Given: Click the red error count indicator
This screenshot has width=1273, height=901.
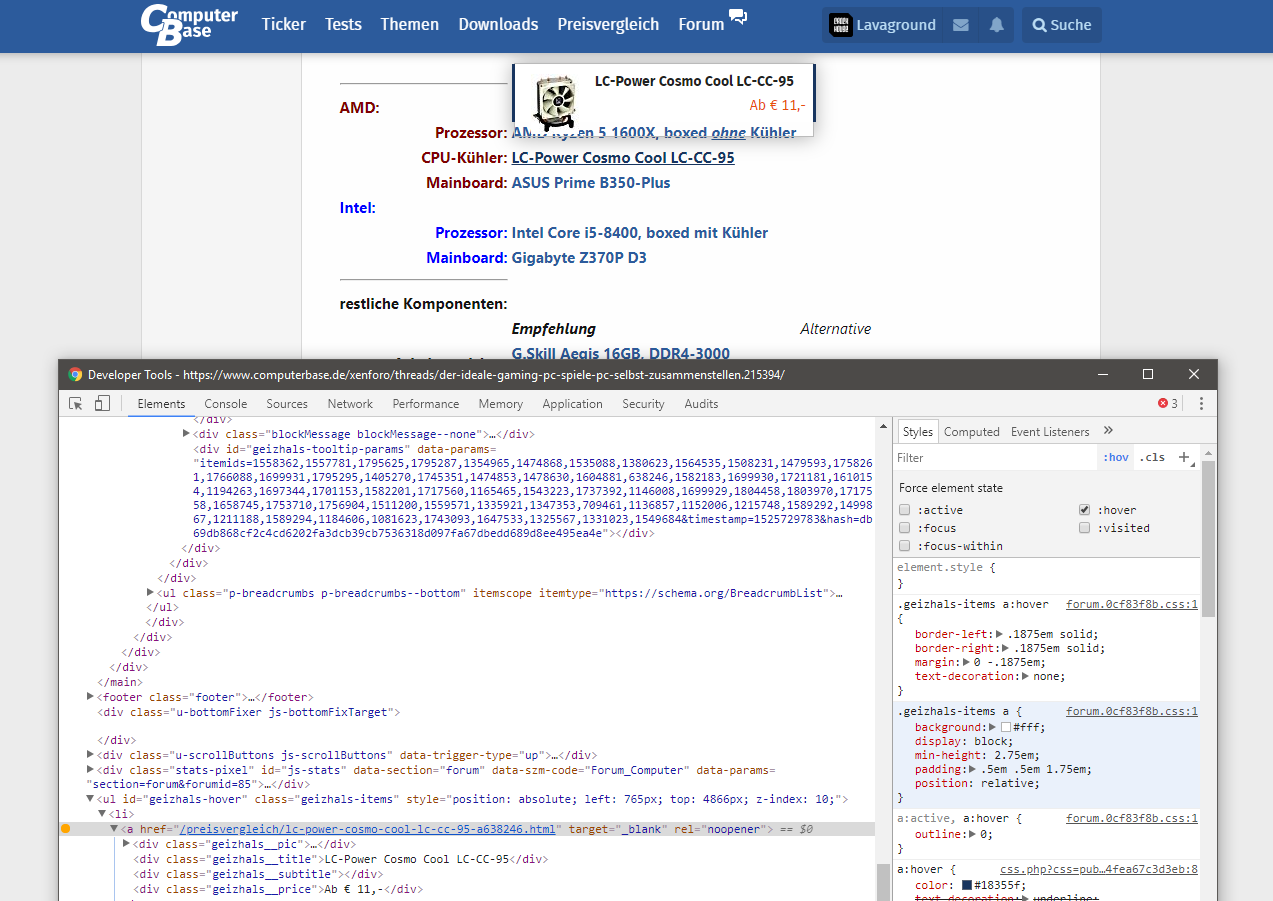Looking at the screenshot, I should point(1168,404).
